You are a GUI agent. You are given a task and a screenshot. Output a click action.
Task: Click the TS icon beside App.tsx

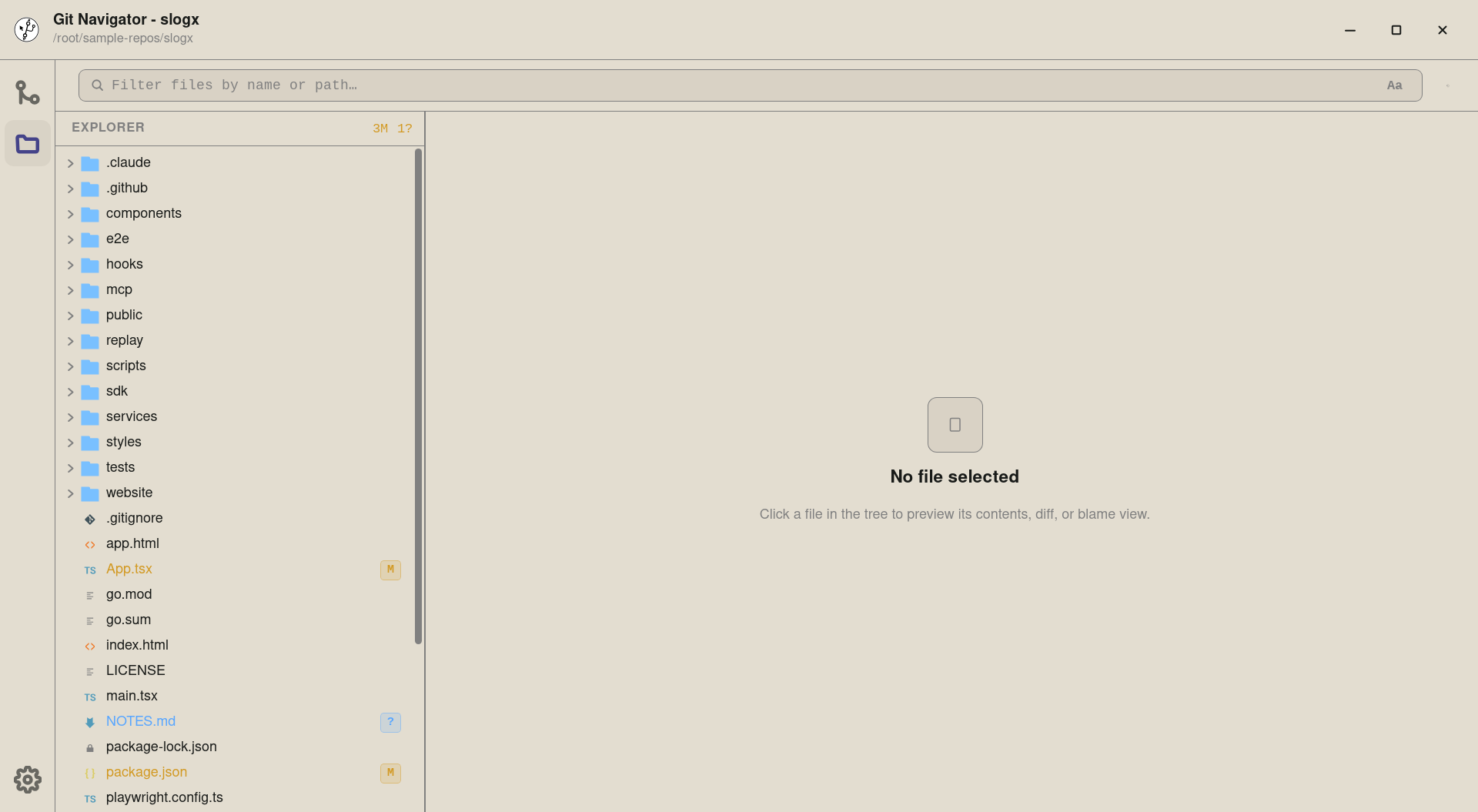coord(90,570)
